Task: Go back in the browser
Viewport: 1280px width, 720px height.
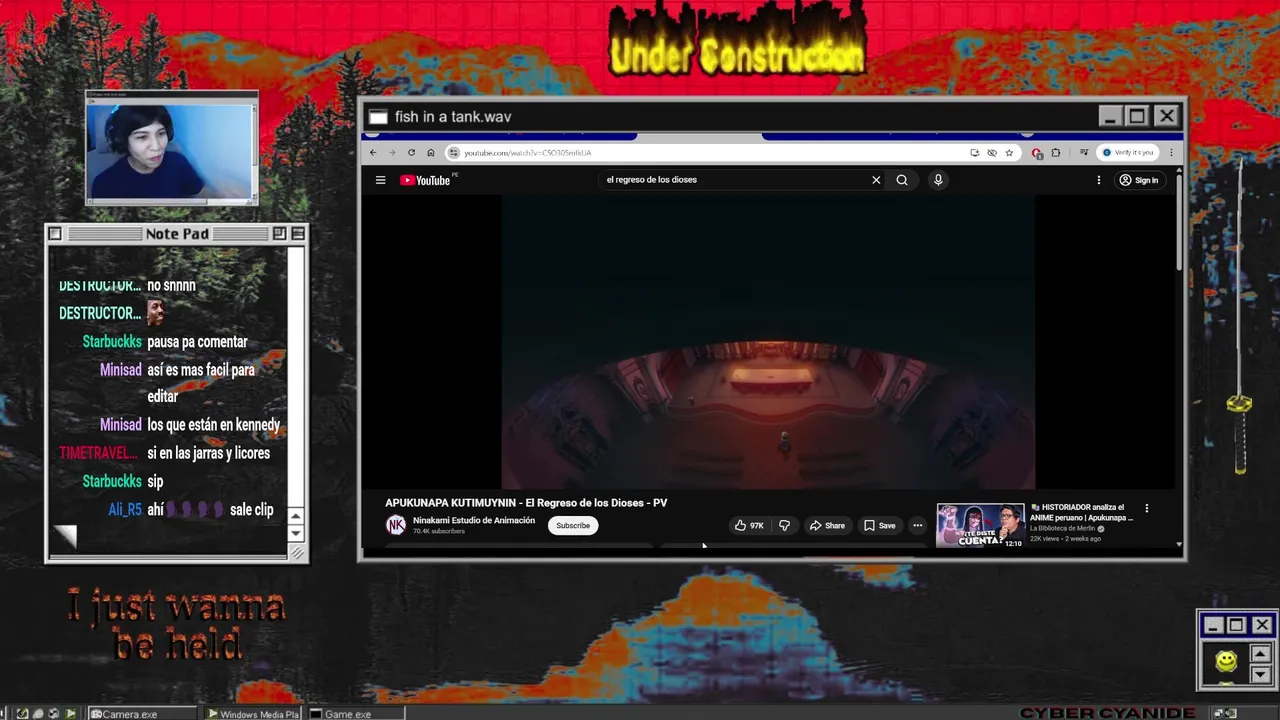Action: coord(373,153)
